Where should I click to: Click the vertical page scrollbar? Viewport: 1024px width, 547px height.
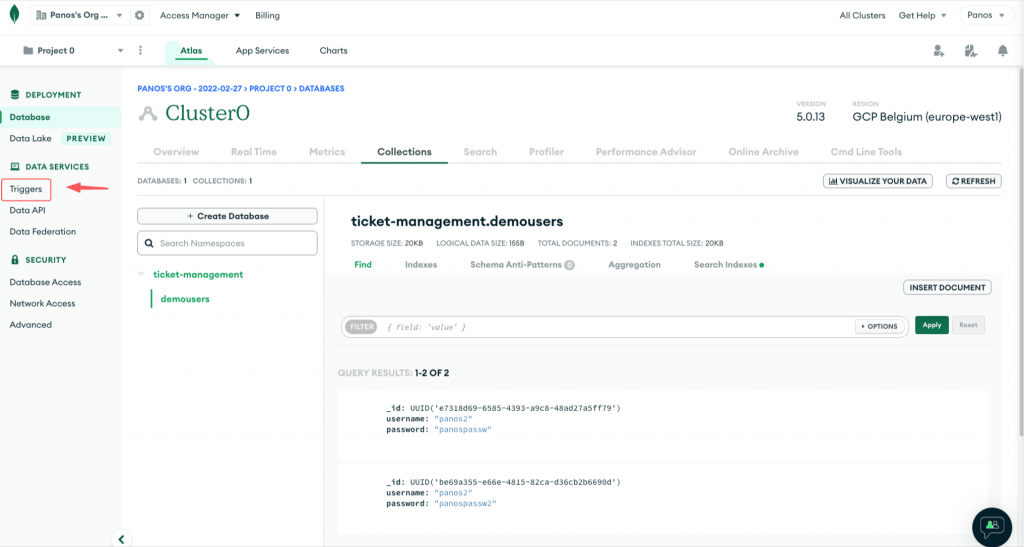point(1021,251)
